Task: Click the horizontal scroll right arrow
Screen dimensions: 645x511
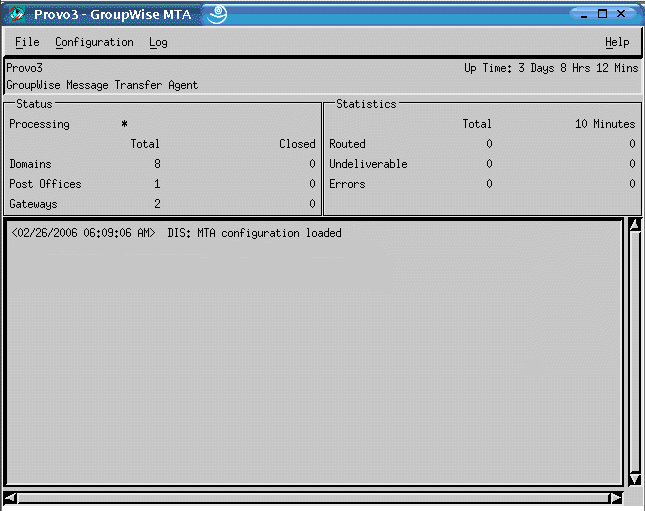Action: [616, 498]
